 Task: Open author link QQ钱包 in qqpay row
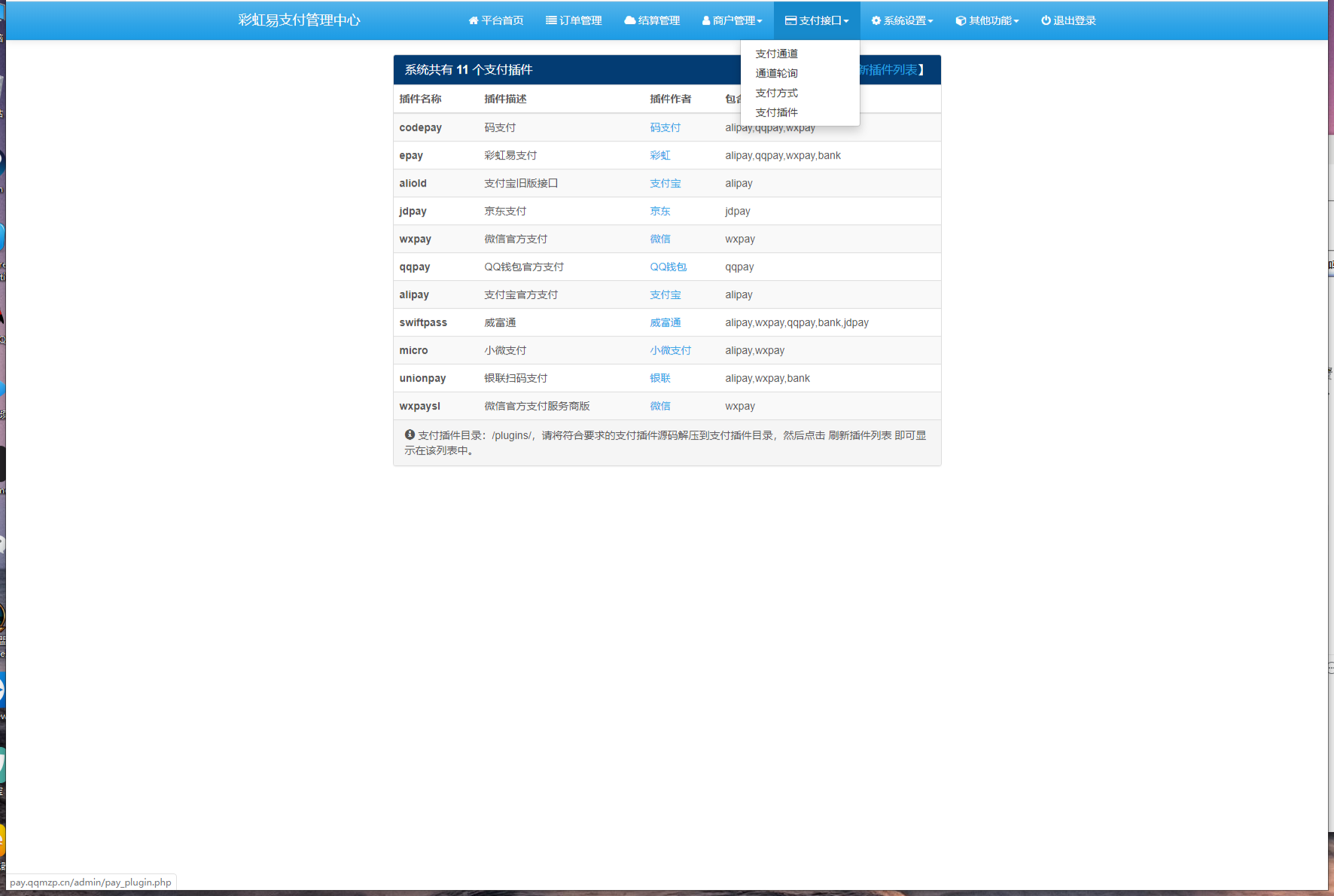pyautogui.click(x=669, y=267)
